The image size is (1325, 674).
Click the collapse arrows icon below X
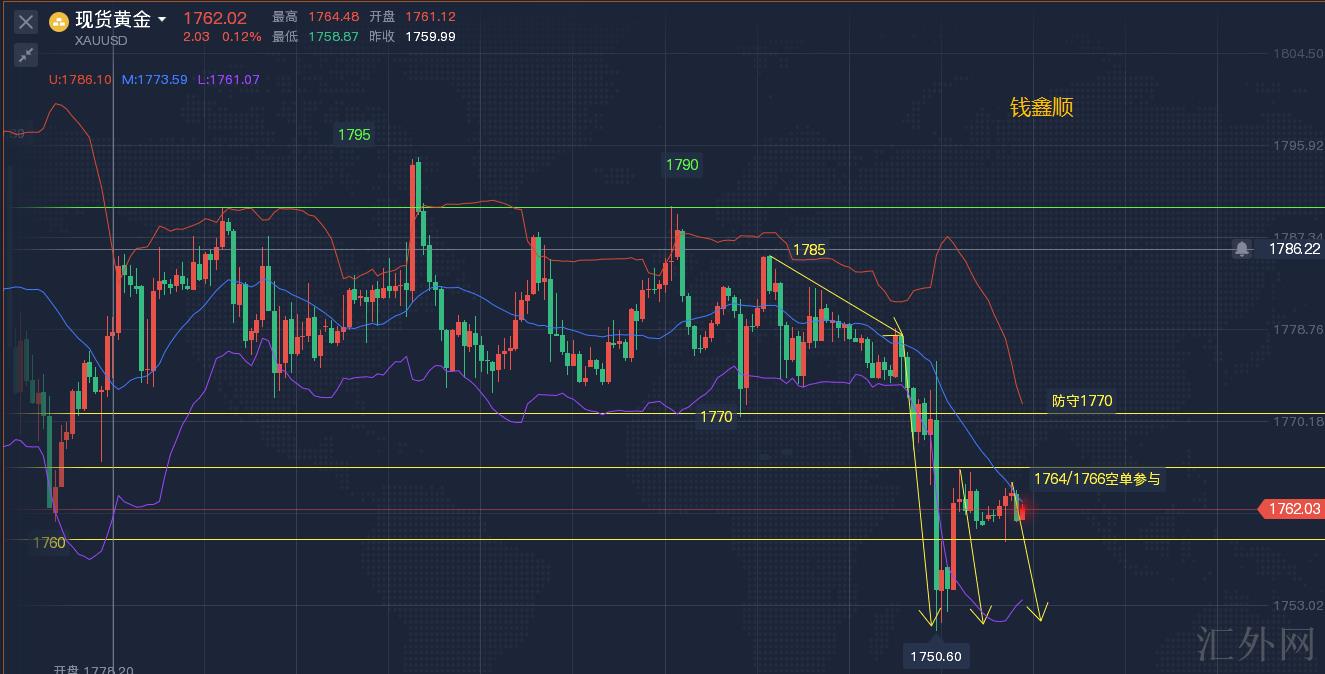(26, 55)
